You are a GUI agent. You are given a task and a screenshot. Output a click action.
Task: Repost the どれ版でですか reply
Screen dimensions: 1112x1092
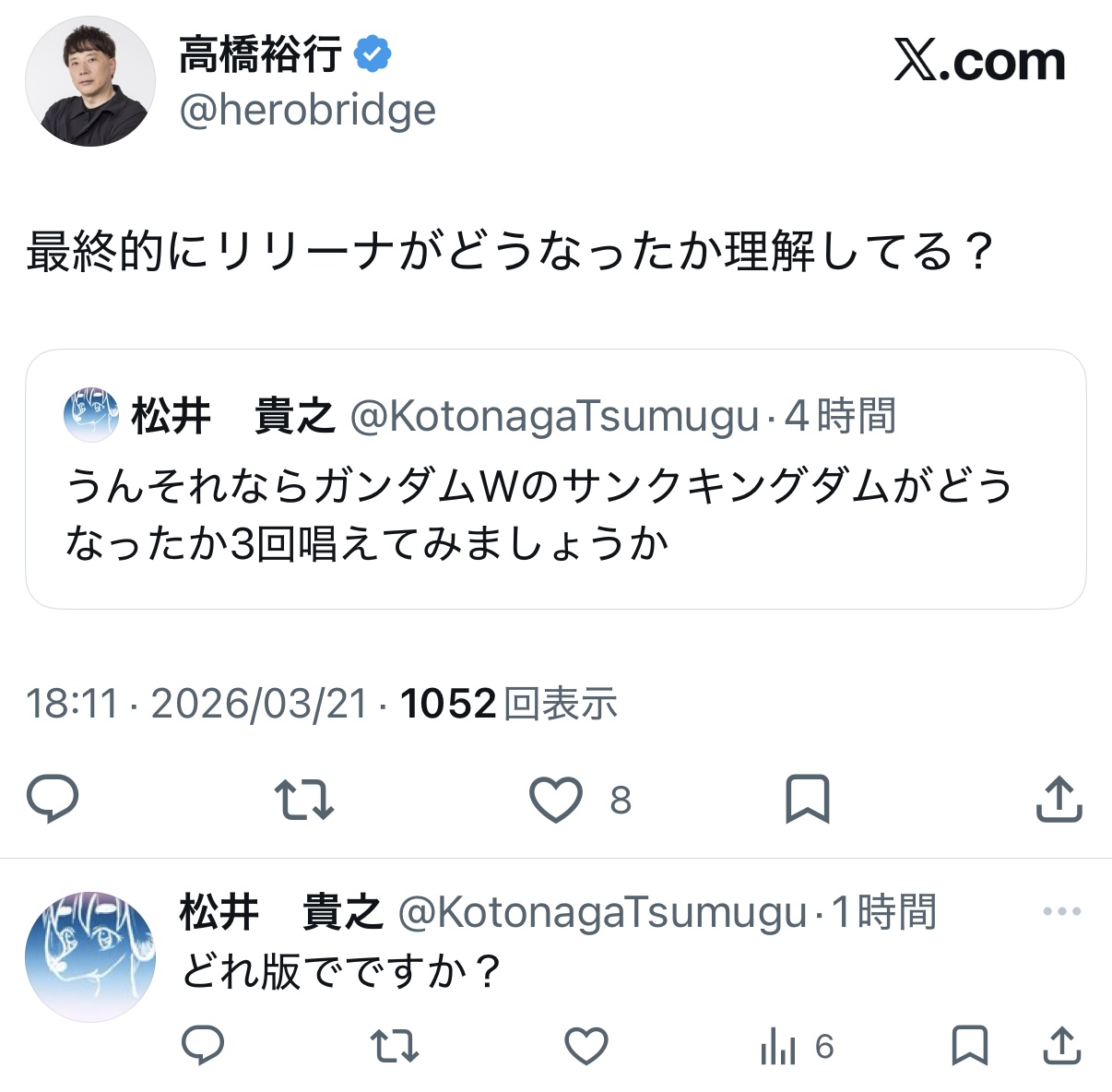point(395,1046)
